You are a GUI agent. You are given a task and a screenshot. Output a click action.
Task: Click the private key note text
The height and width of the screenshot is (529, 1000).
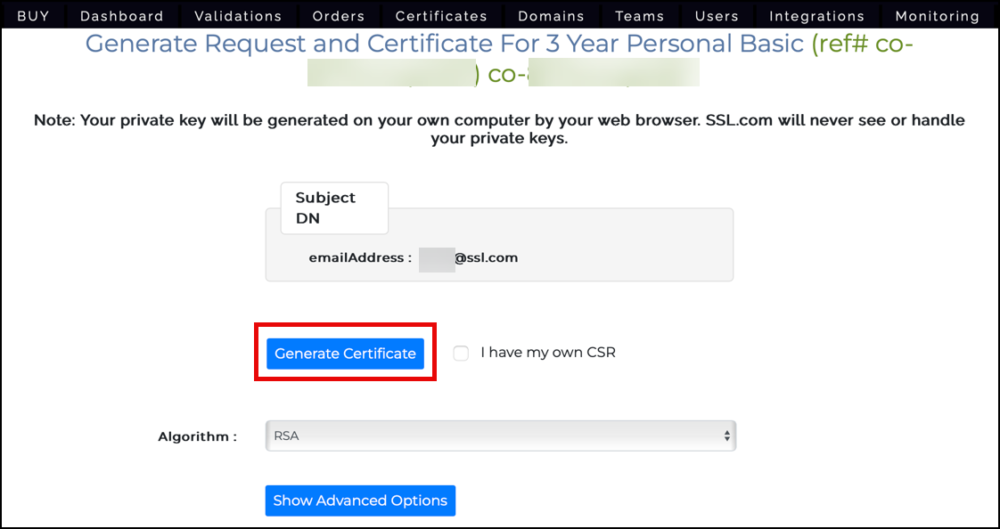(500, 130)
